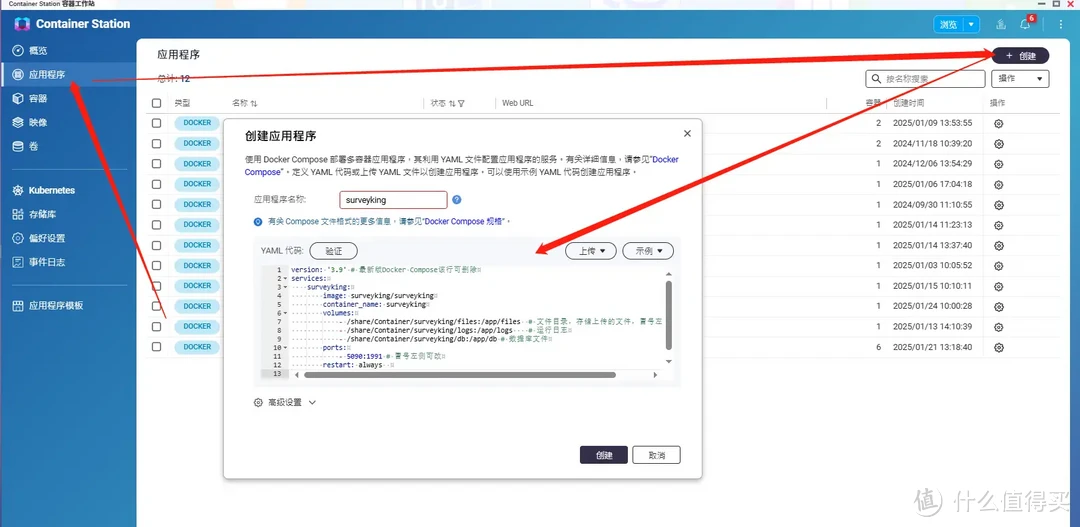Screen dimensions: 1080x527
Task: Open the 上传 dropdown in dialog
Action: tap(591, 251)
